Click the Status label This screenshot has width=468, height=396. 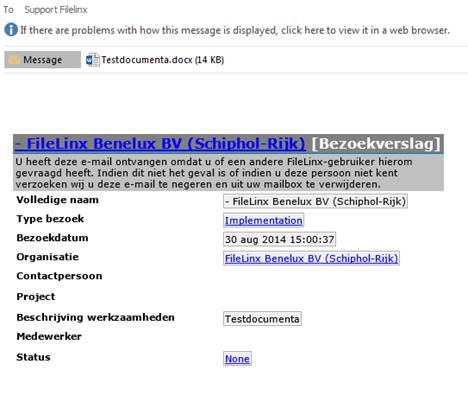pos(33,357)
